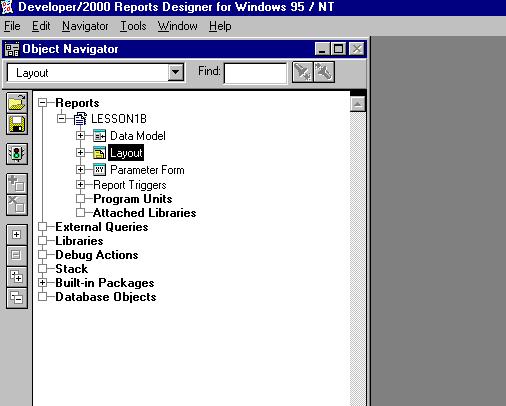Click the scrollbar up arrow
Viewport: 506px width, 406px height.
[x=358, y=104]
